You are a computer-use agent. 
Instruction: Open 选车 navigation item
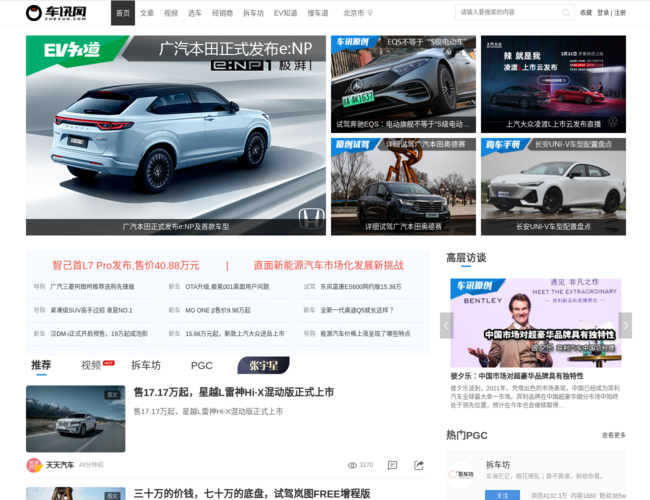[x=195, y=13]
